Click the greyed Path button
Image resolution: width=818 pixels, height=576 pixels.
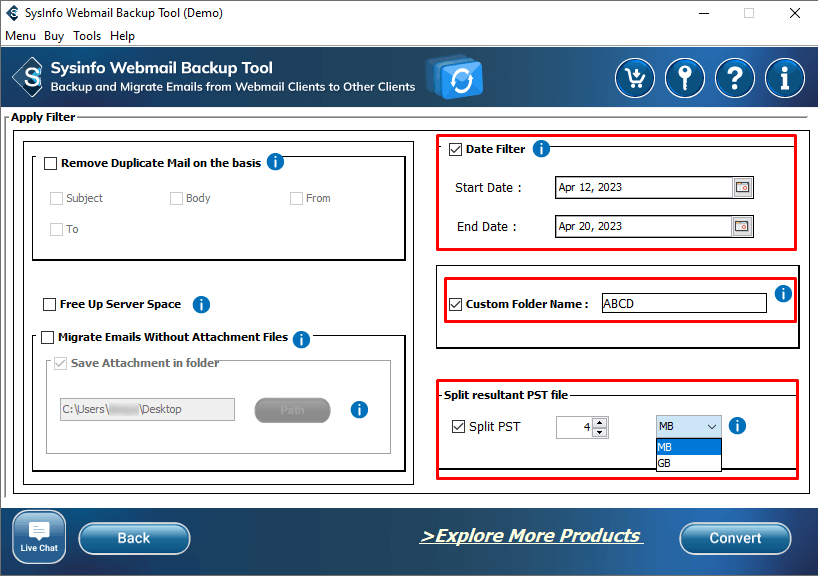point(292,410)
